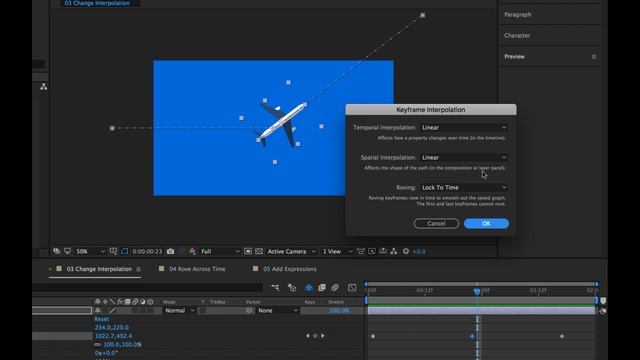640x360 pixels.
Task: Switch to 05 Add Expressions tab
Action: pyautogui.click(x=289, y=269)
